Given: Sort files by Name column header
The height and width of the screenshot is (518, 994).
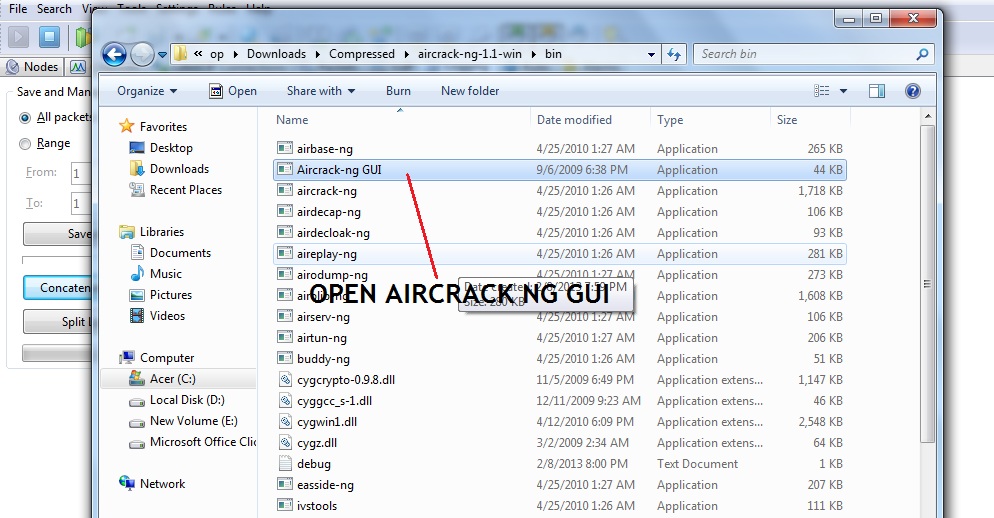Looking at the screenshot, I should tap(292, 120).
